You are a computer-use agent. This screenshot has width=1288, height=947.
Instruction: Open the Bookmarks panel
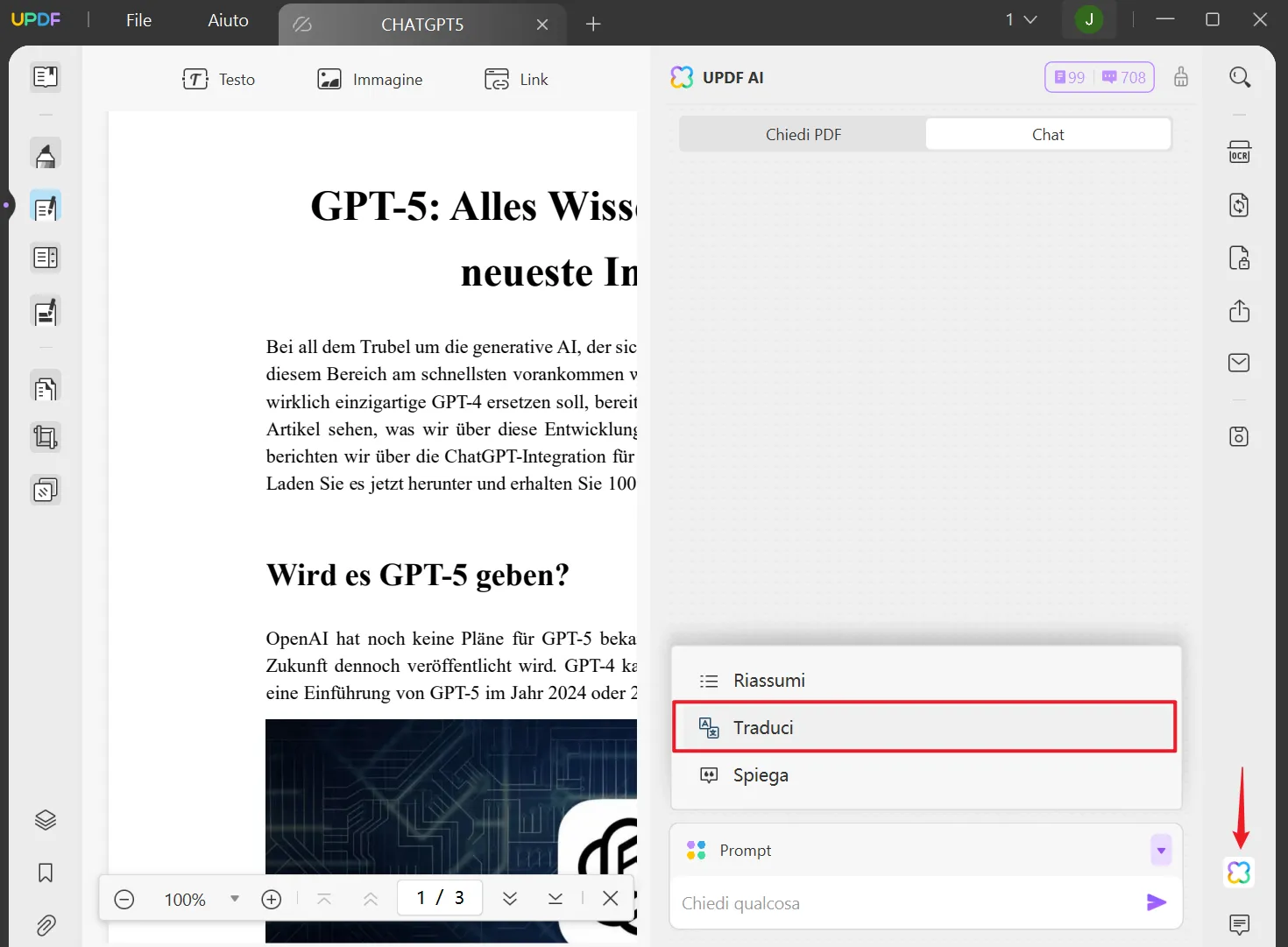tap(46, 873)
